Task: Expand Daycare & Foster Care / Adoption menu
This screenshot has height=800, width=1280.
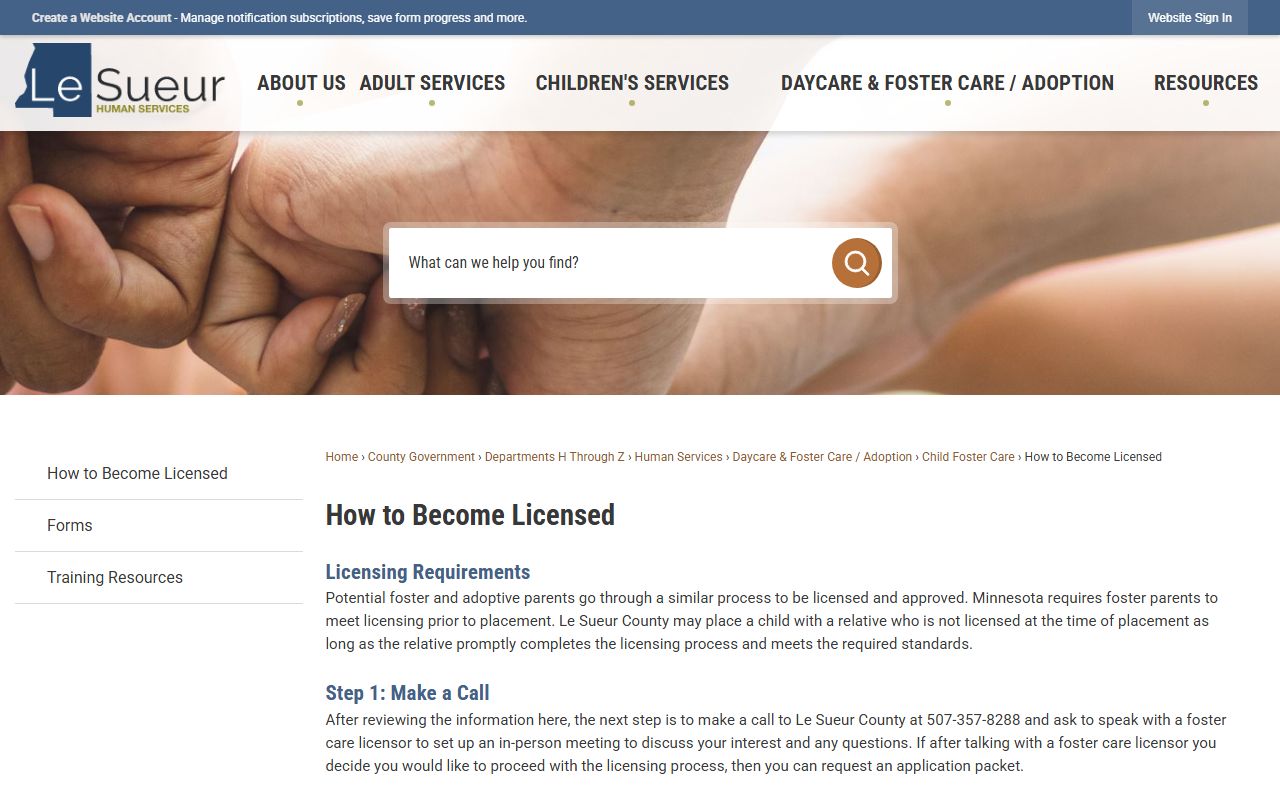Action: click(x=947, y=83)
